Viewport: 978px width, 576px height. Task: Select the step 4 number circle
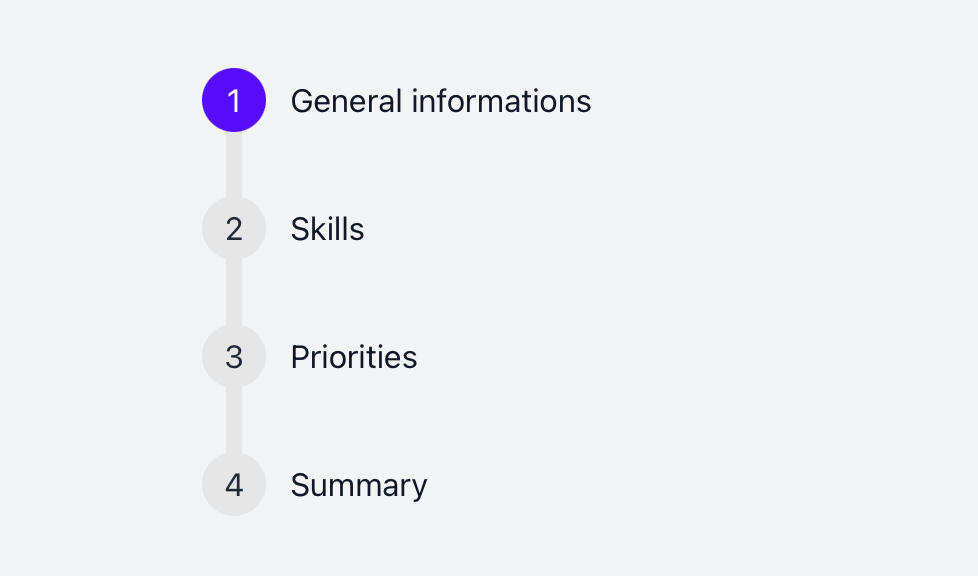coord(234,485)
